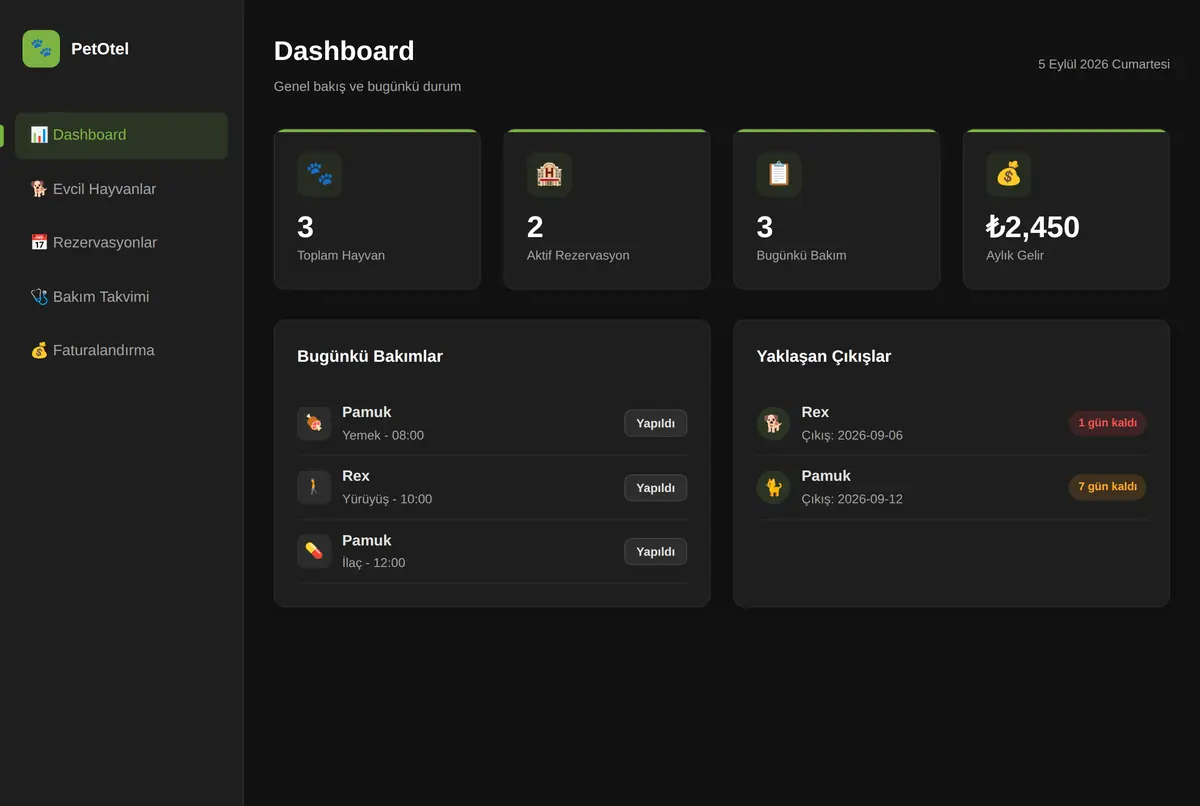
Task: Mark Rex's Yürüyüş 10:00 as Yapıldı
Action: coord(655,487)
